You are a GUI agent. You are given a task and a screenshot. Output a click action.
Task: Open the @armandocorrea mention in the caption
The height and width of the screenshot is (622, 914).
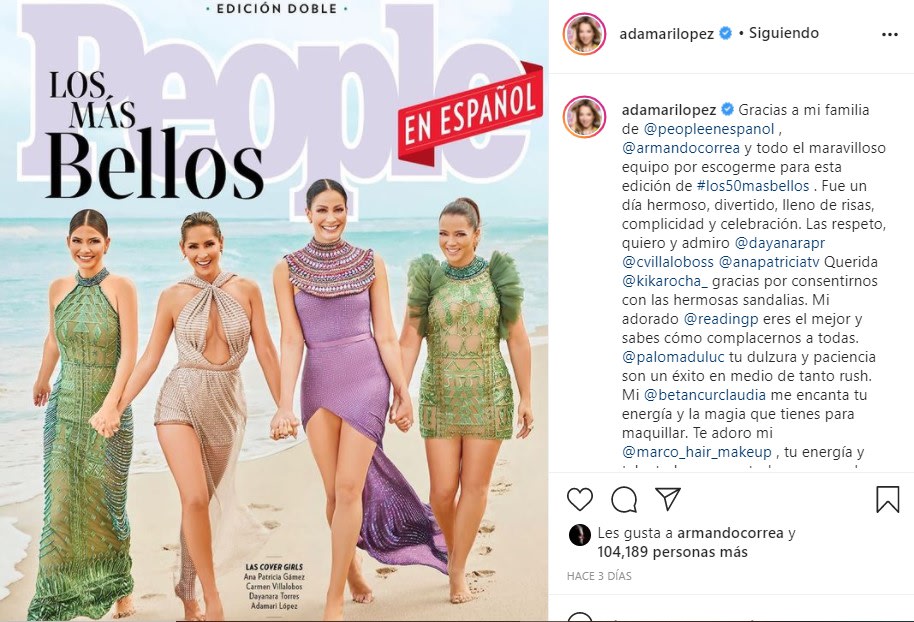[x=681, y=148]
